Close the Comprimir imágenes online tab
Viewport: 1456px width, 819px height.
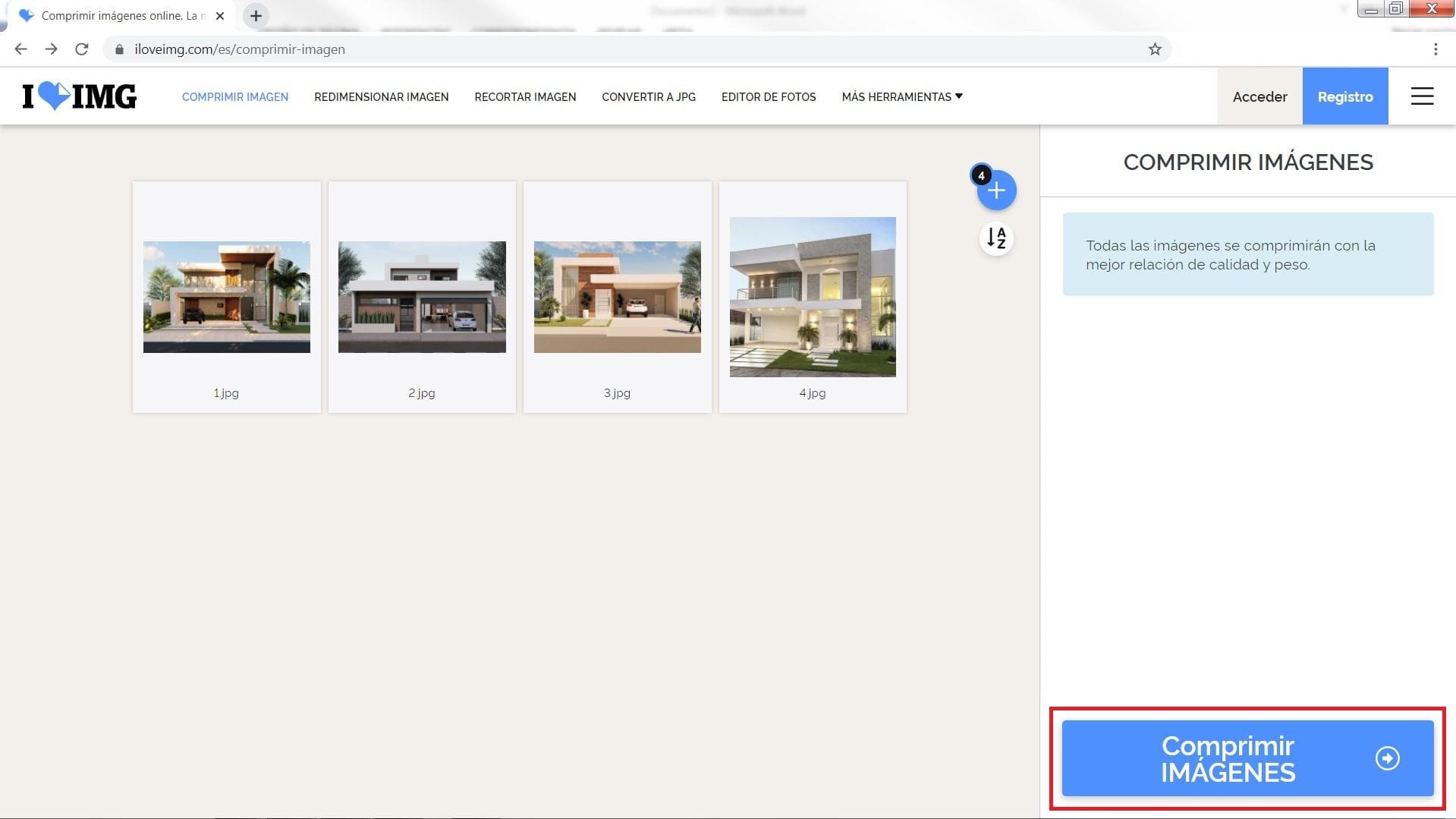coord(220,15)
